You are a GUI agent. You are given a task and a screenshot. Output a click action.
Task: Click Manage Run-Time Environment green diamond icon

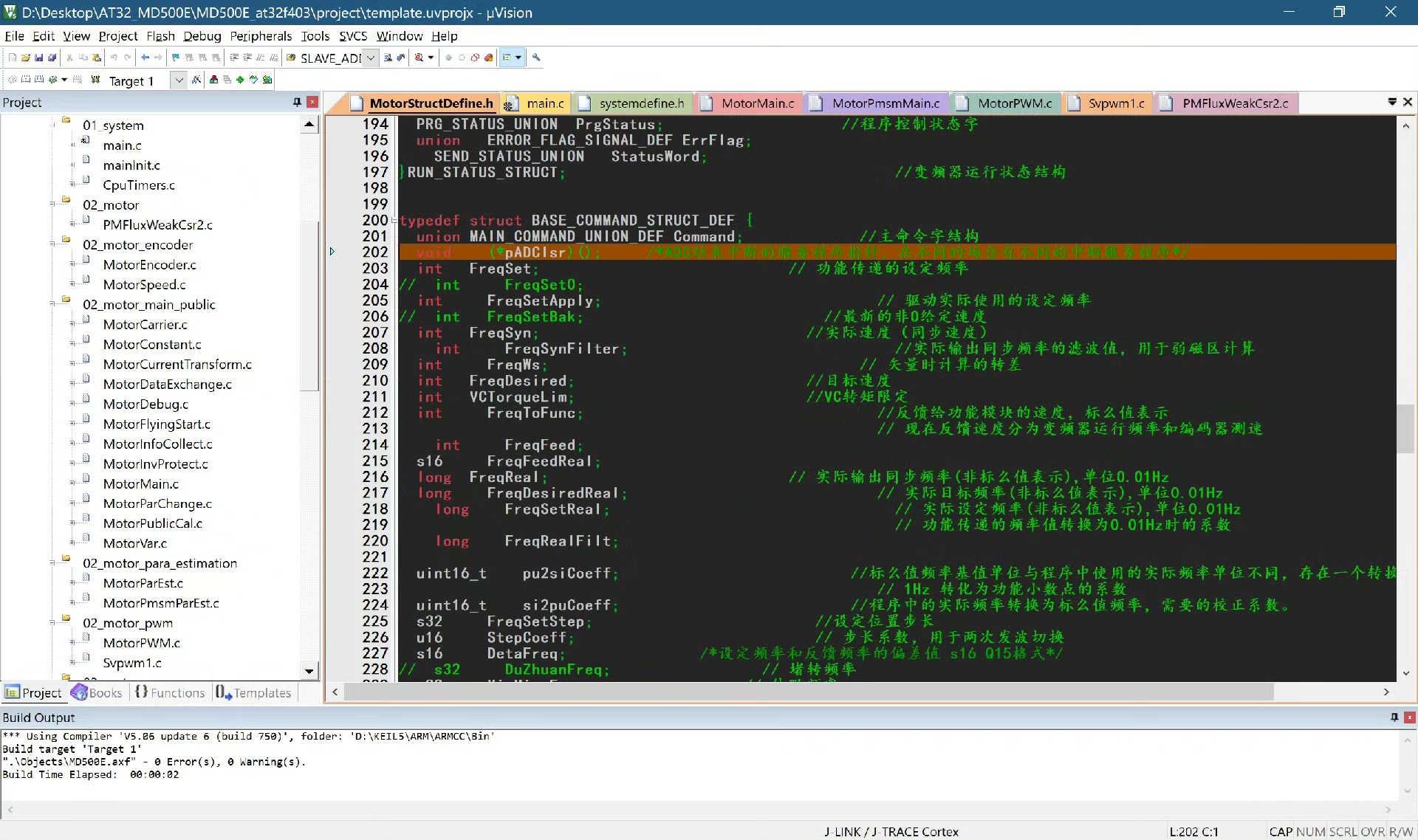pos(240,80)
